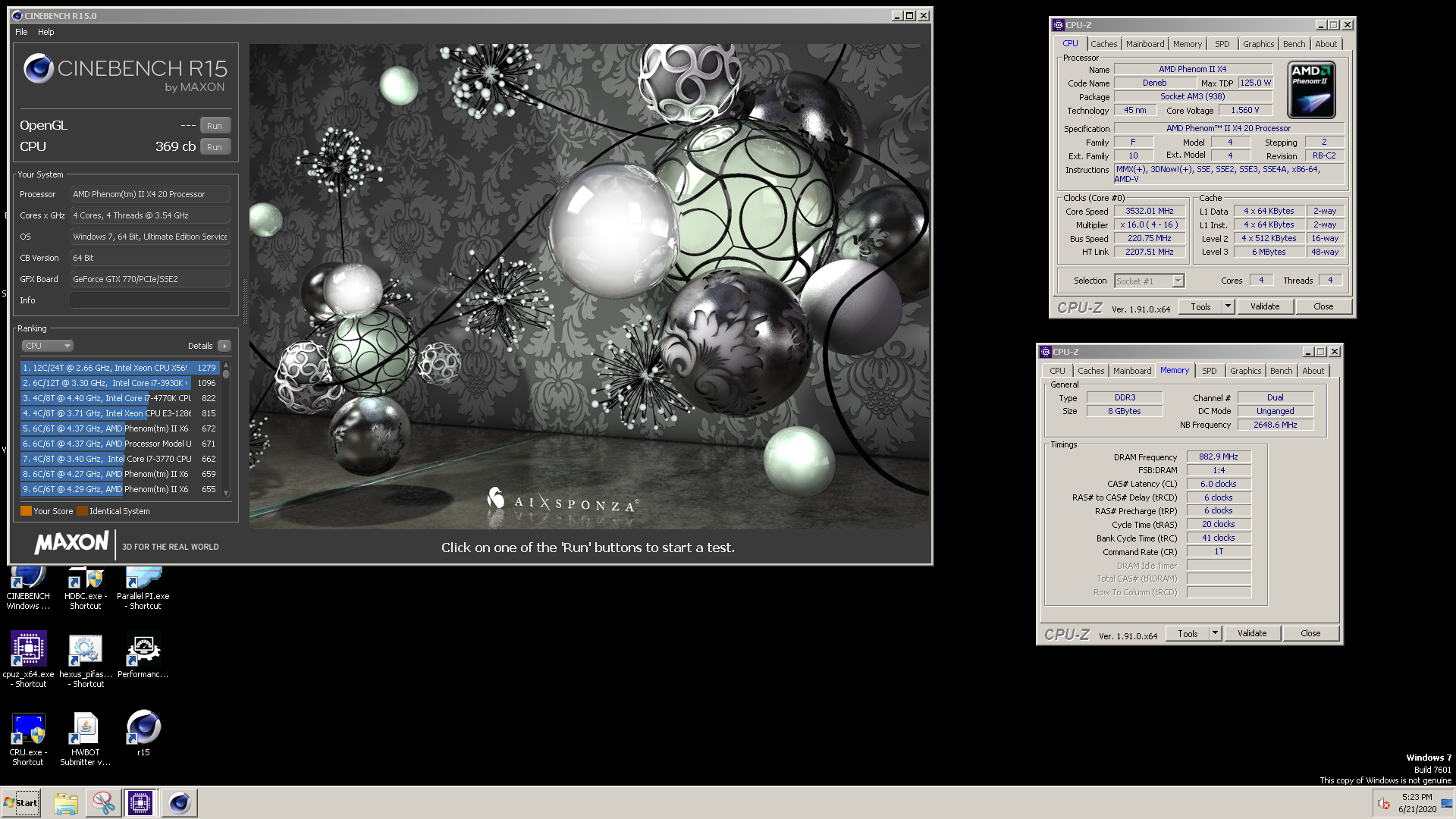Screen dimensions: 1456x819
Task: Open About tab in upper CPU-Z
Action: [x=1326, y=44]
